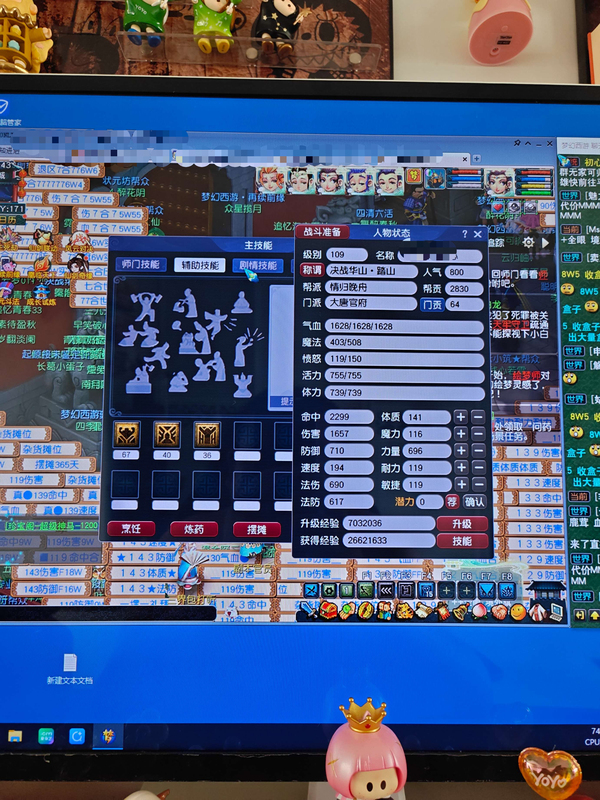Click the F7 skill shortcut slot

486,591
